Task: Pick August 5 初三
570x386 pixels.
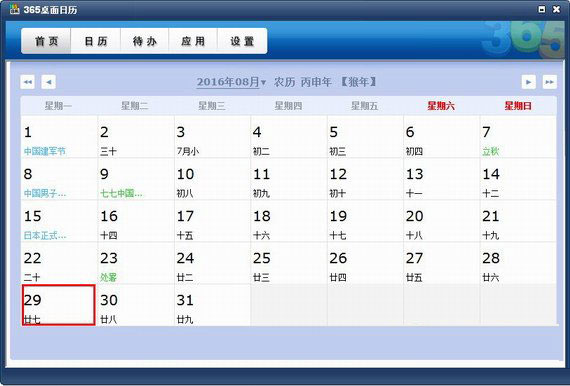Action: coord(365,137)
